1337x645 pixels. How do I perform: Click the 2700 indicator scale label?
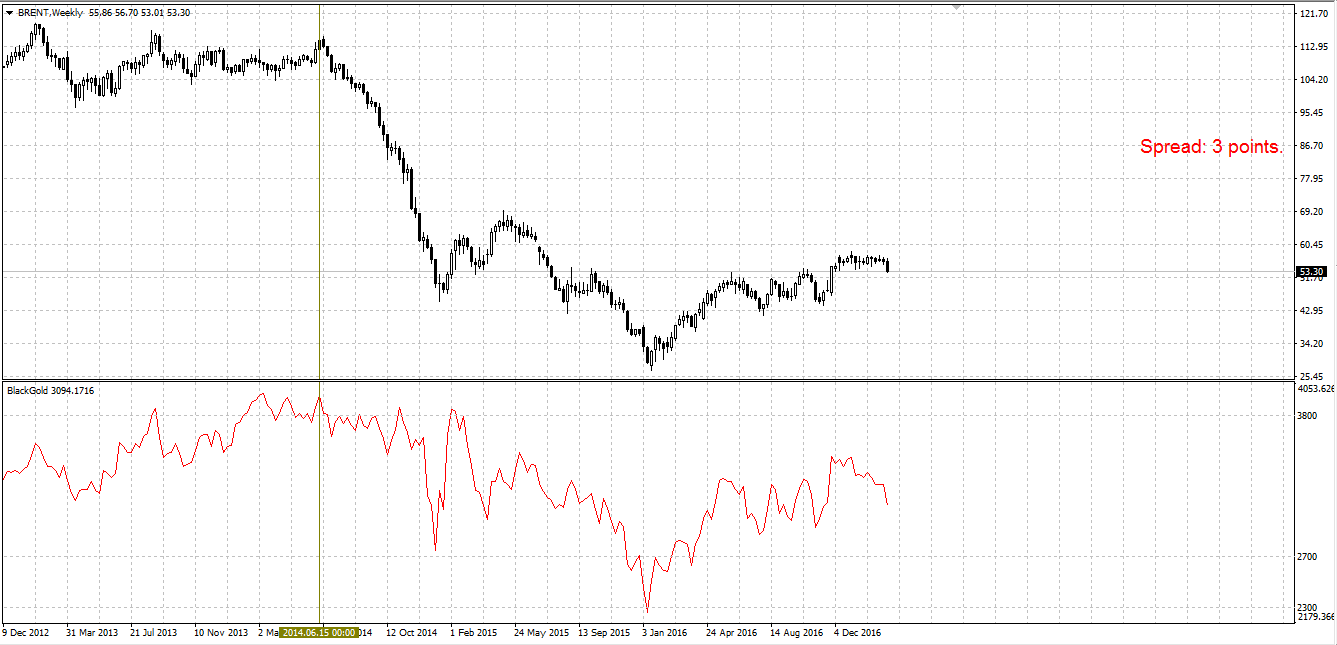(1308, 557)
